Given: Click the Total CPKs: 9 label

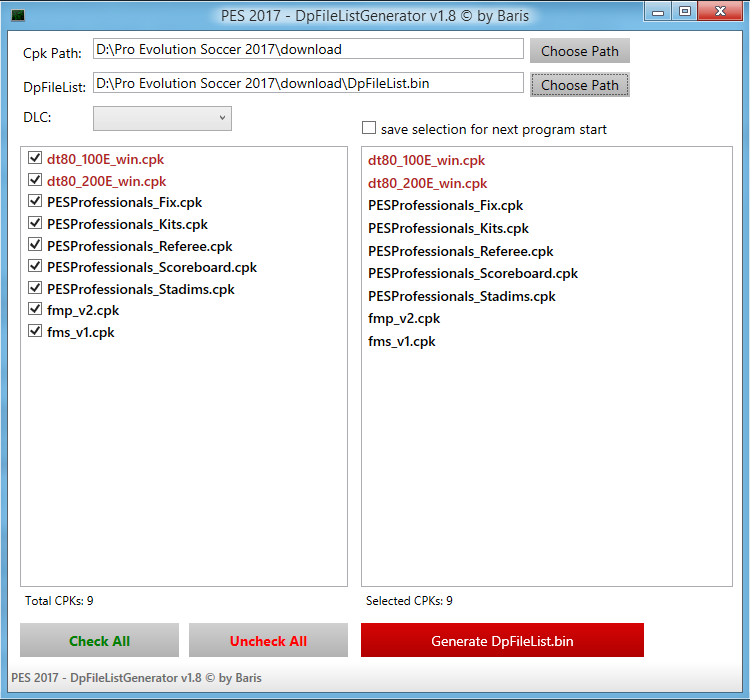Looking at the screenshot, I should pos(59,600).
